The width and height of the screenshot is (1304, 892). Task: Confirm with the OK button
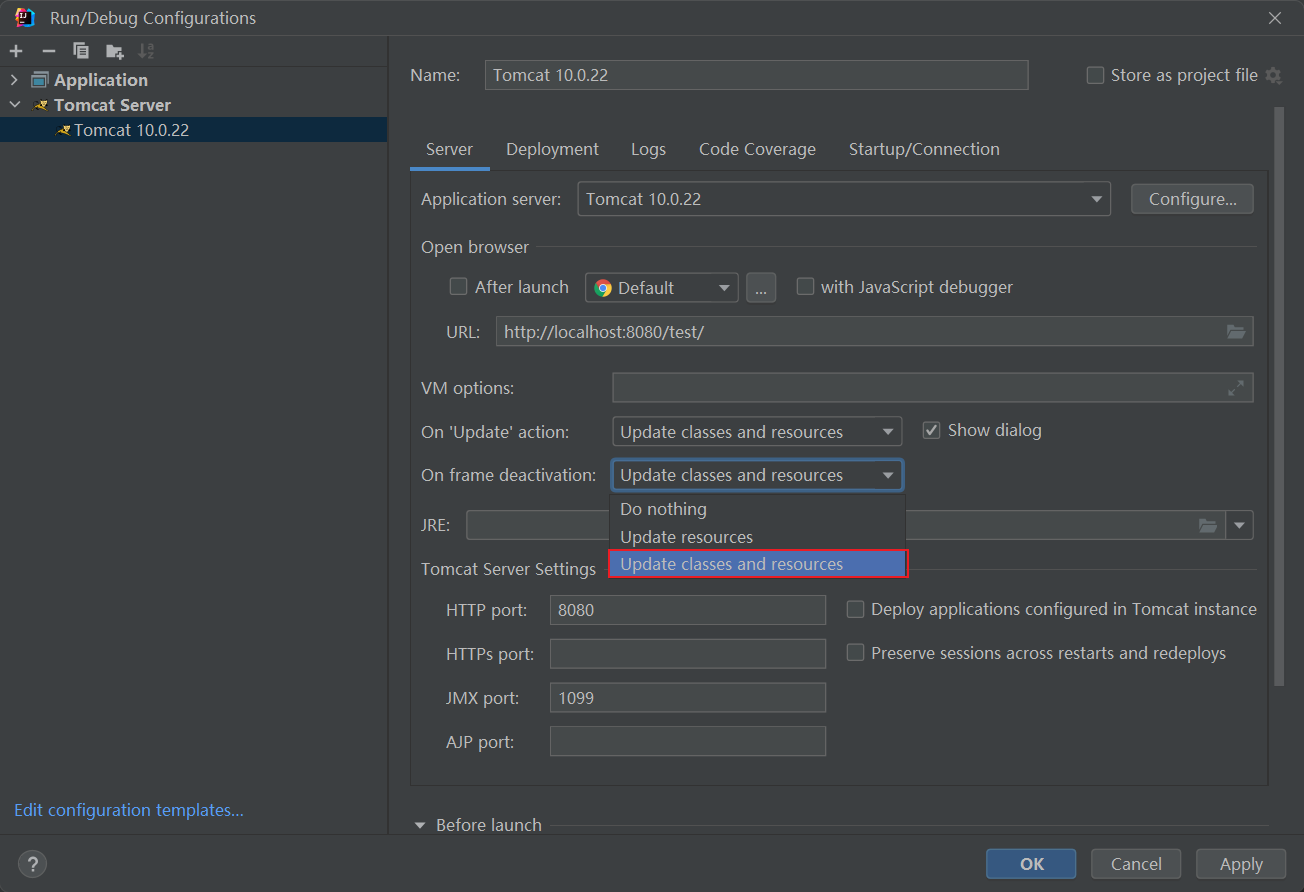click(x=1031, y=864)
